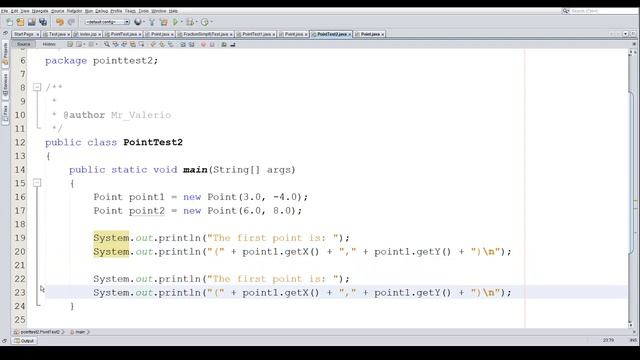Click the New File toolbar icon
Image resolution: width=640 pixels, height=360 pixels.
coord(9,22)
